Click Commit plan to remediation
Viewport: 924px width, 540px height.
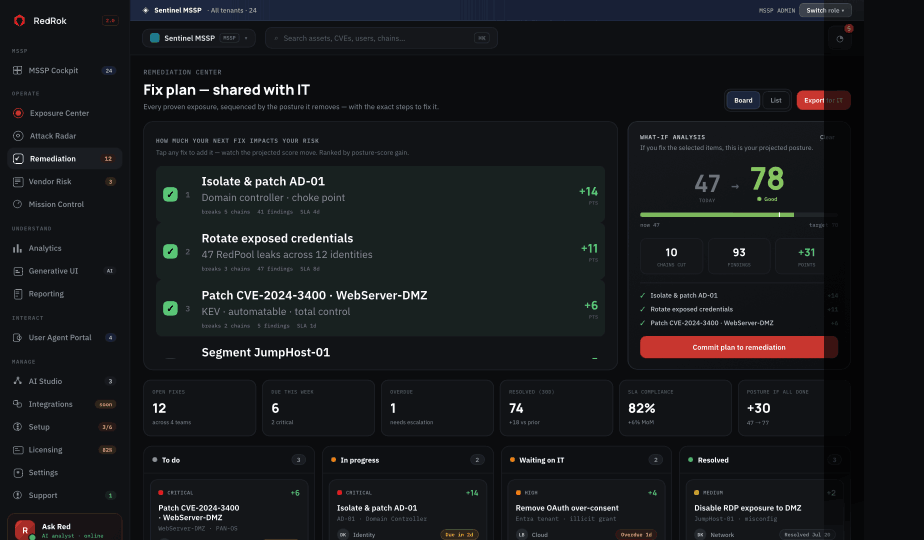pos(739,347)
